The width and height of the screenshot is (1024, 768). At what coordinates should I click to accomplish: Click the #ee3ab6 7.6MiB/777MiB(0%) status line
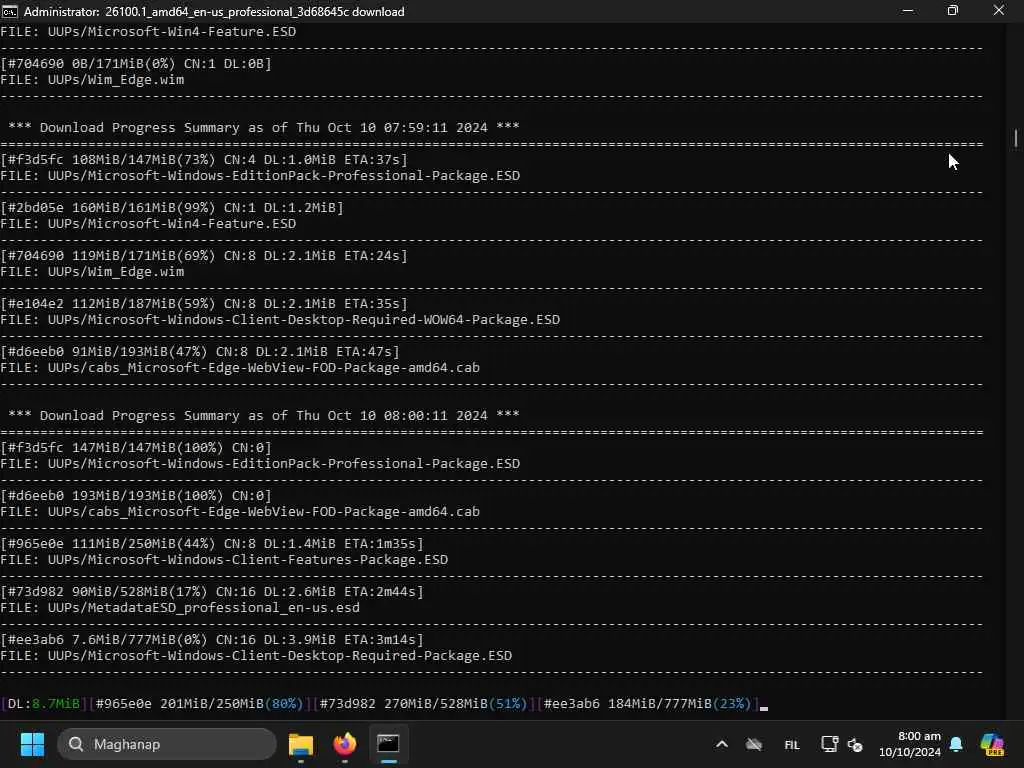[x=212, y=639]
